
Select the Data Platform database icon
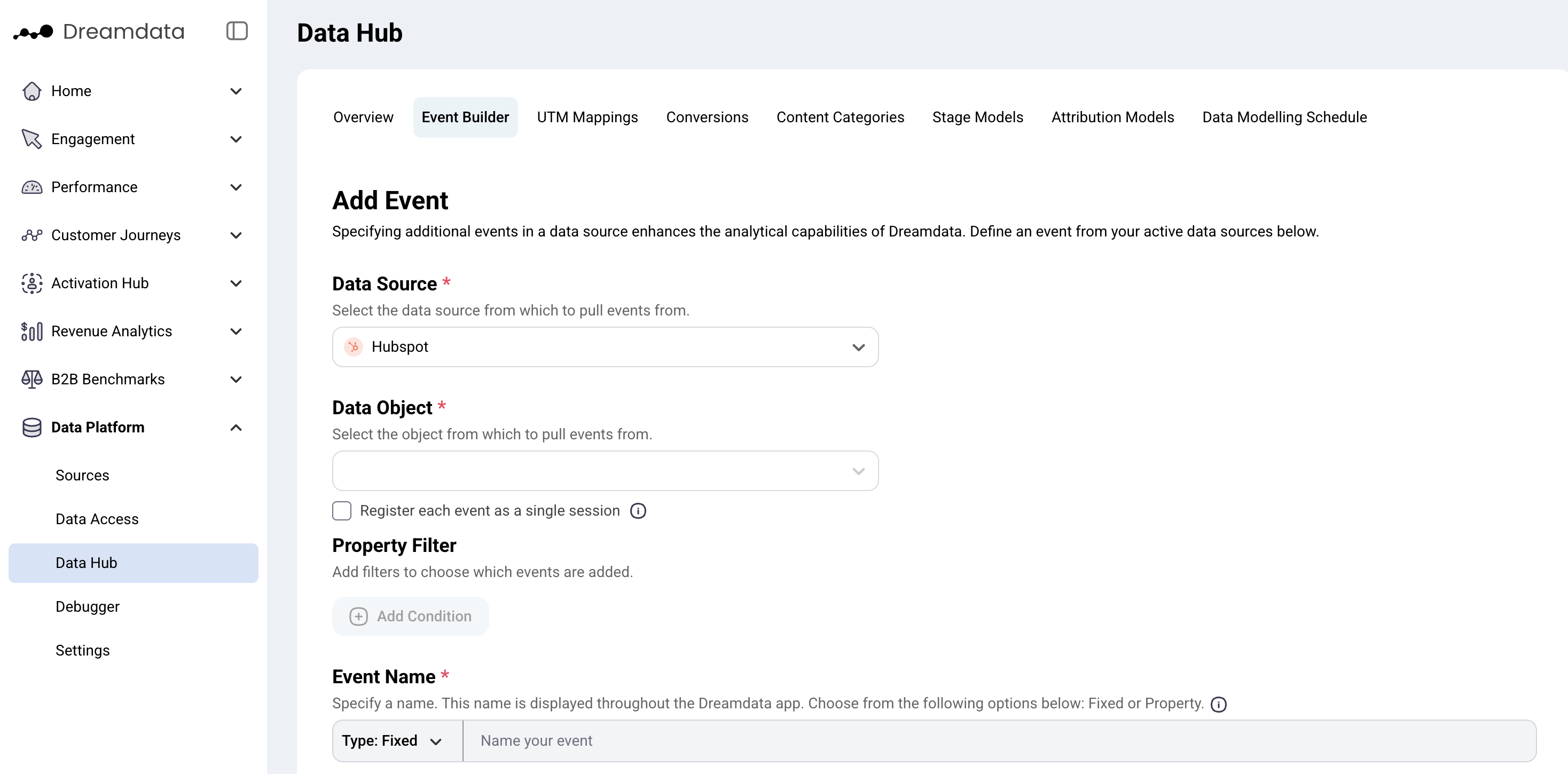pos(31,427)
